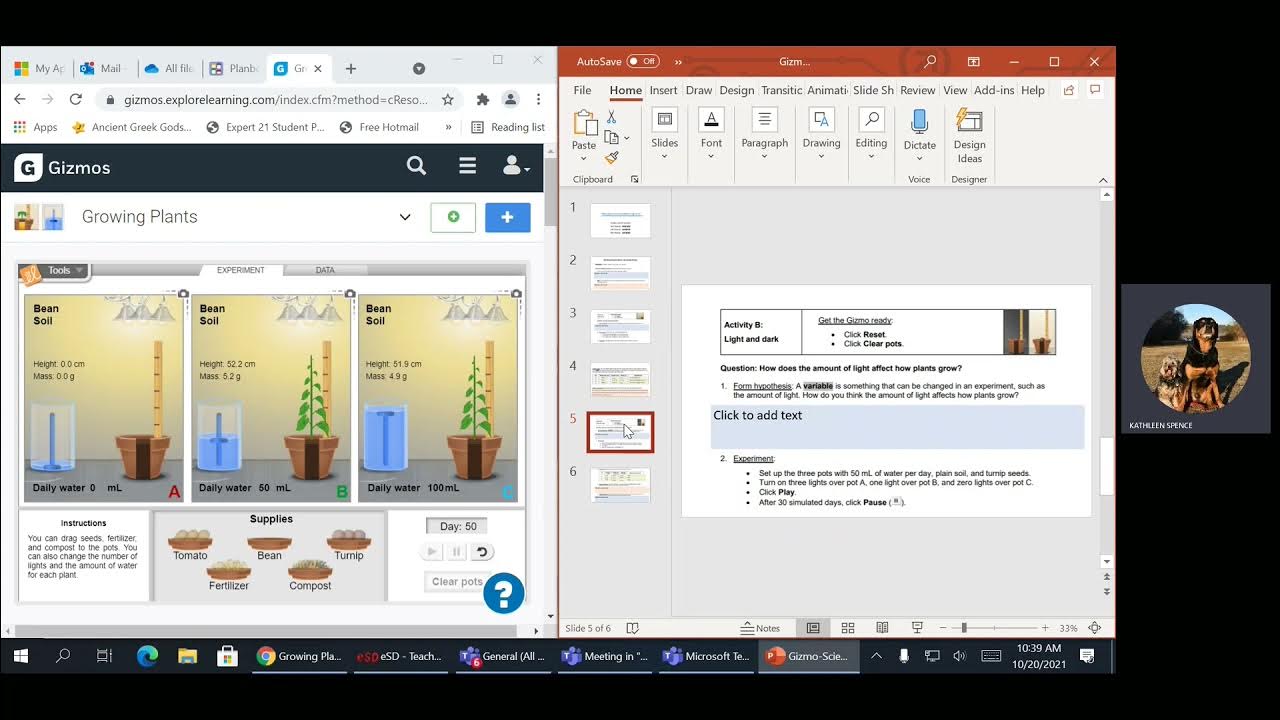This screenshot has width=1280, height=720.
Task: Click the Format Painter brush icon
Action: (x=612, y=157)
